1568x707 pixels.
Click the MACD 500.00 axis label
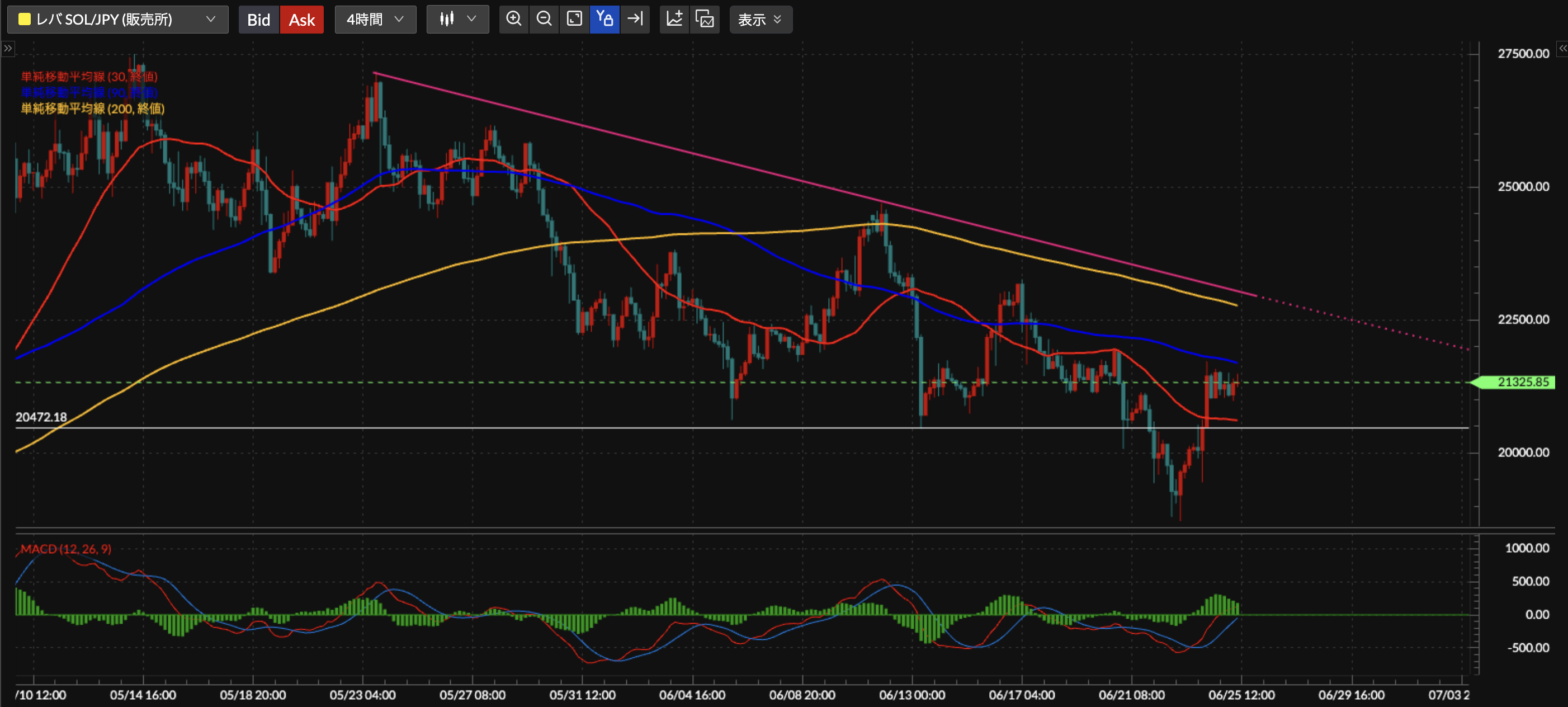pos(1531,581)
